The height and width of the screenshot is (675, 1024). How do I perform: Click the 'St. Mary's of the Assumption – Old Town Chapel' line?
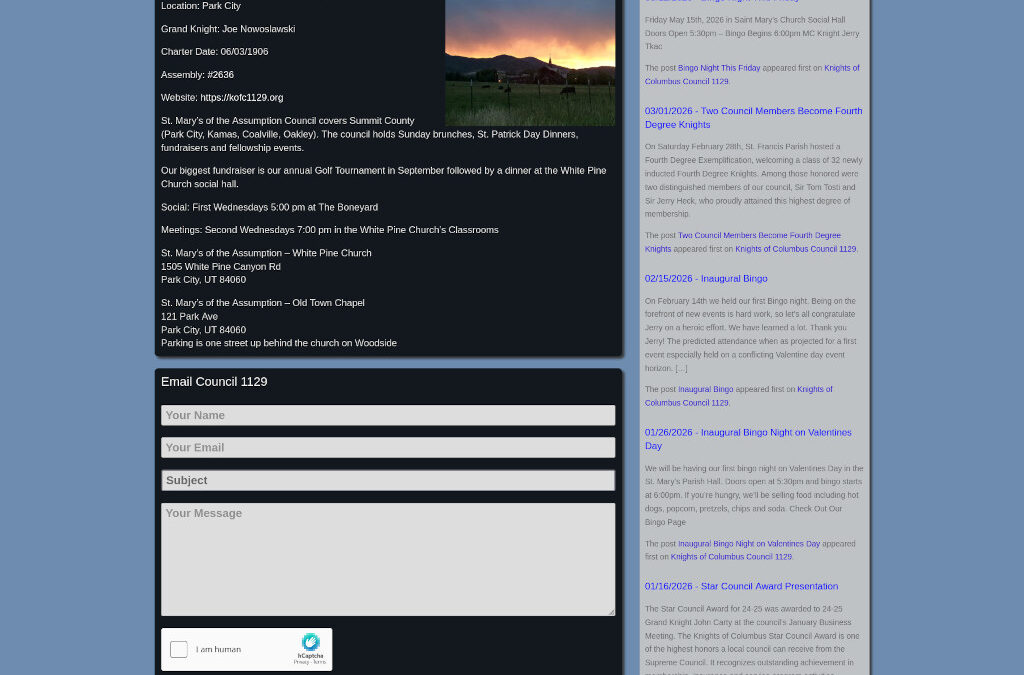[x=263, y=303]
